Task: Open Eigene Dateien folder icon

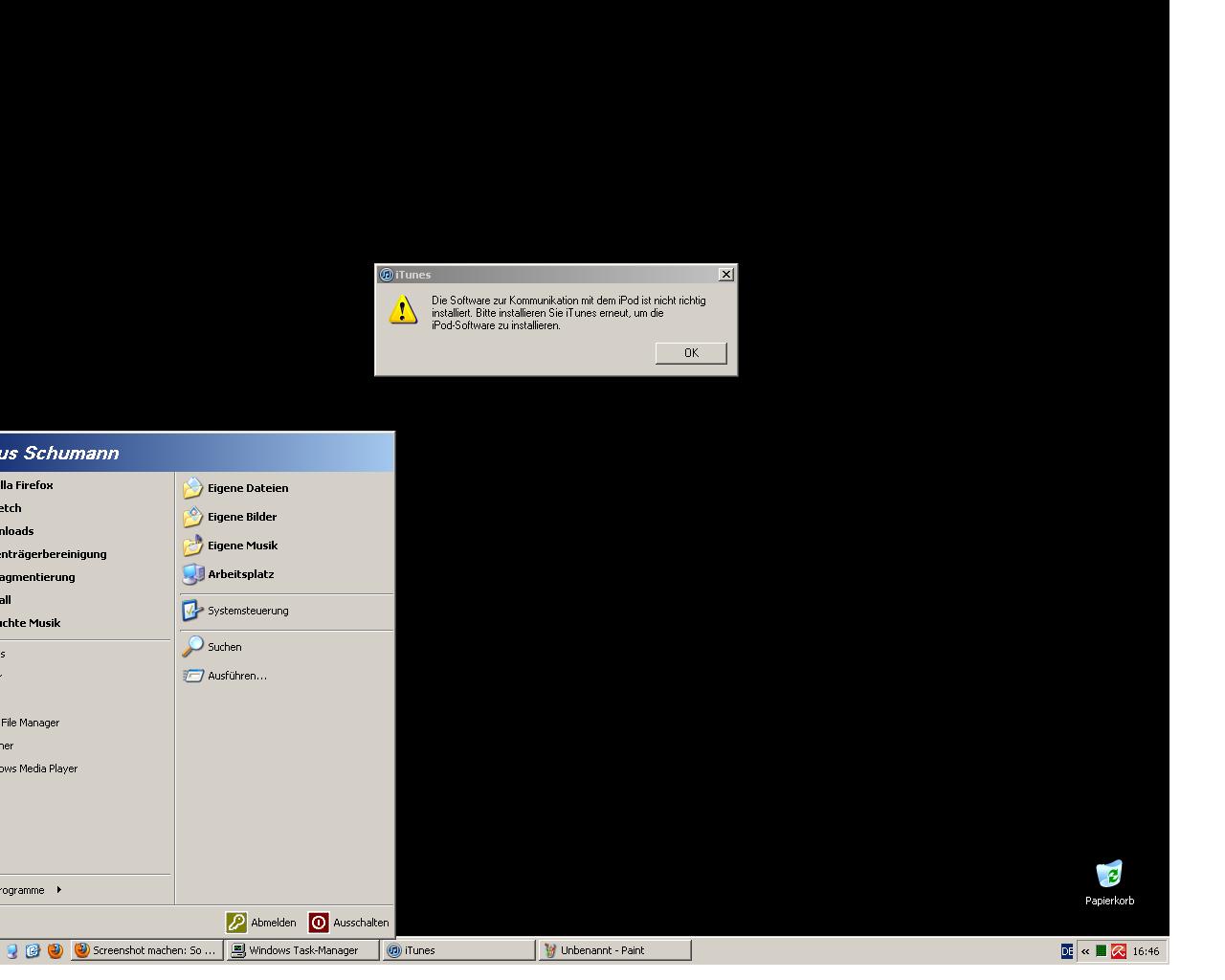Action: pyautogui.click(x=193, y=488)
